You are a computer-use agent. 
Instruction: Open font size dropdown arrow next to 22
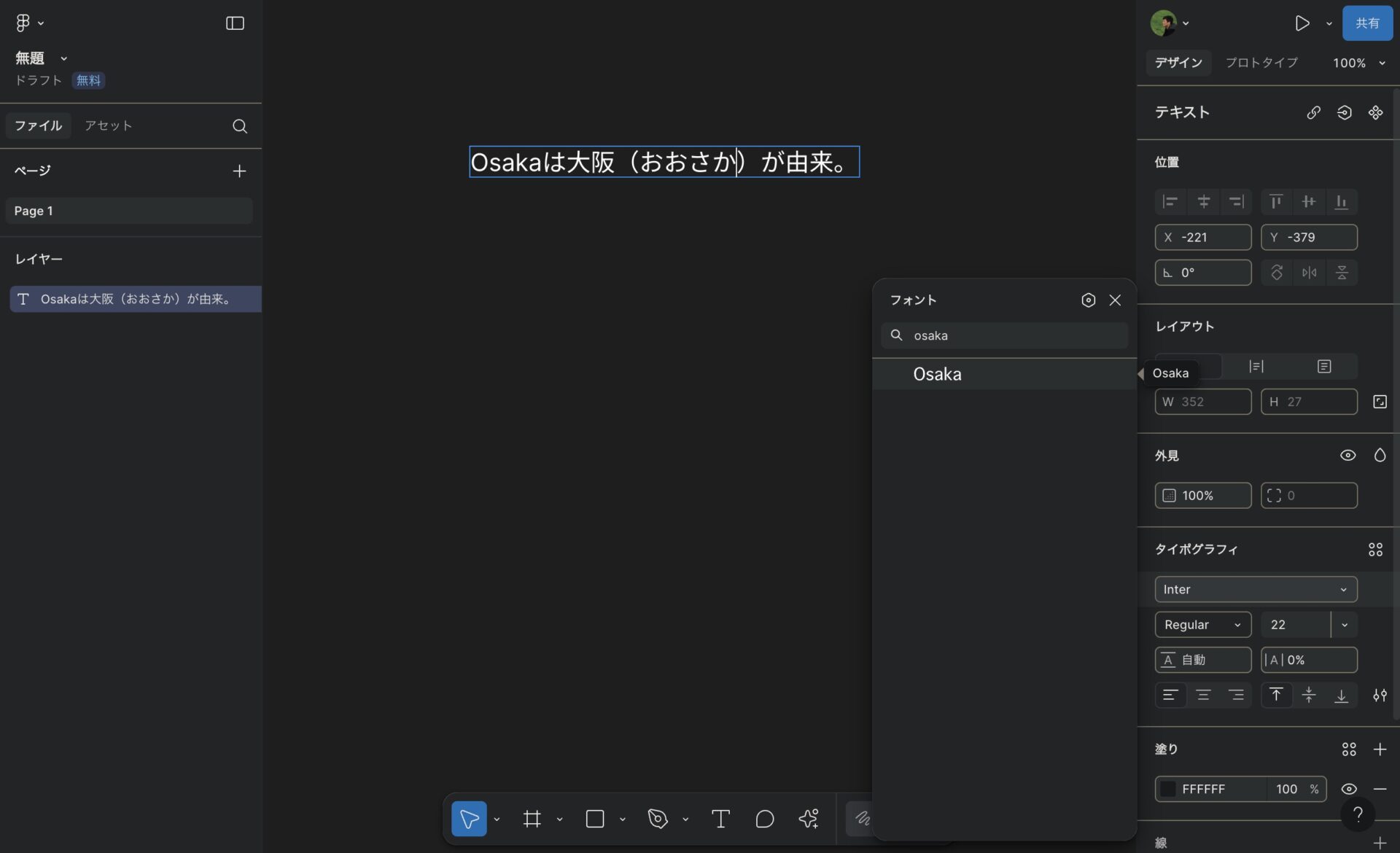click(x=1345, y=625)
